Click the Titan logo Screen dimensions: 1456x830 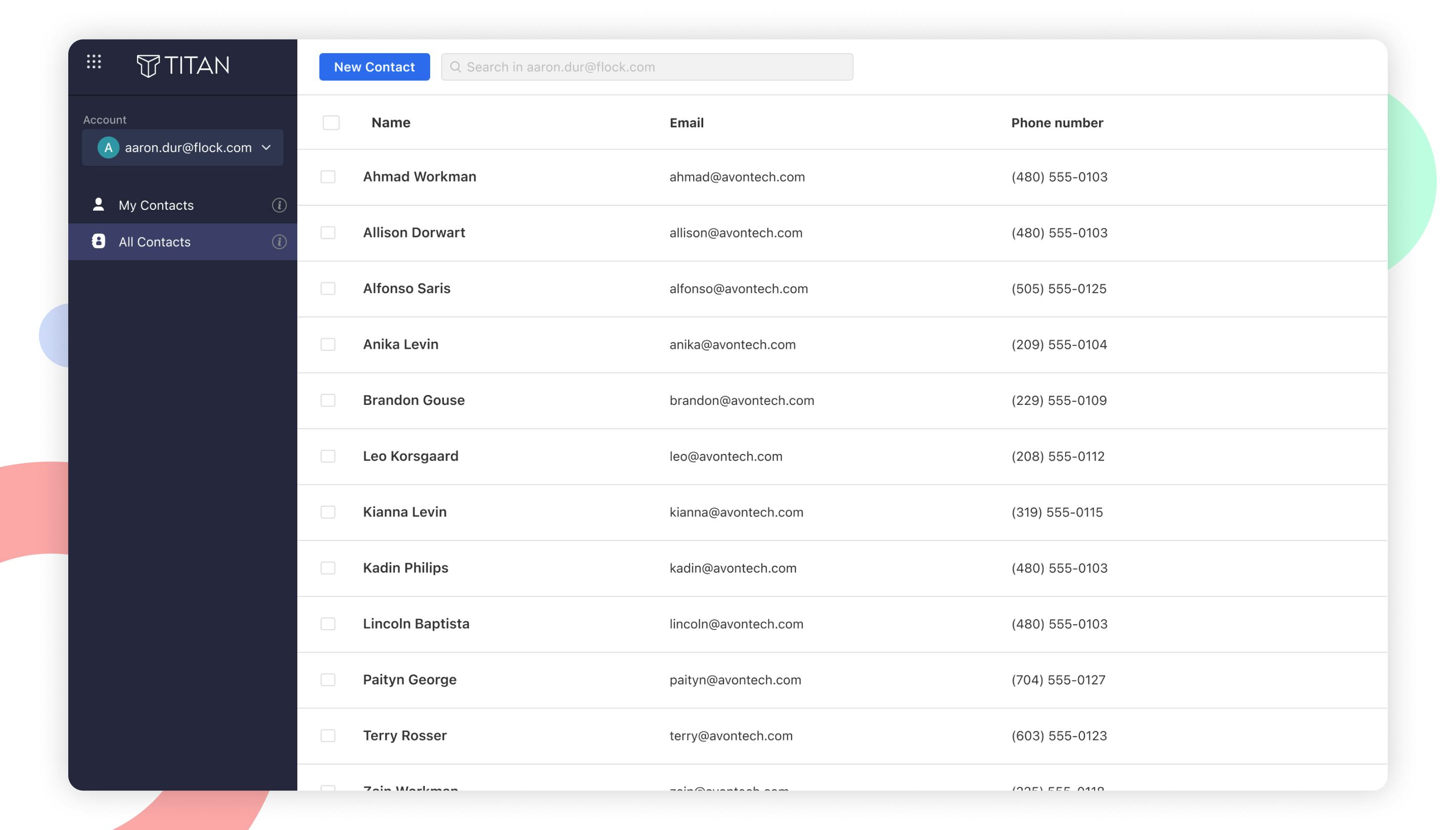pos(183,66)
